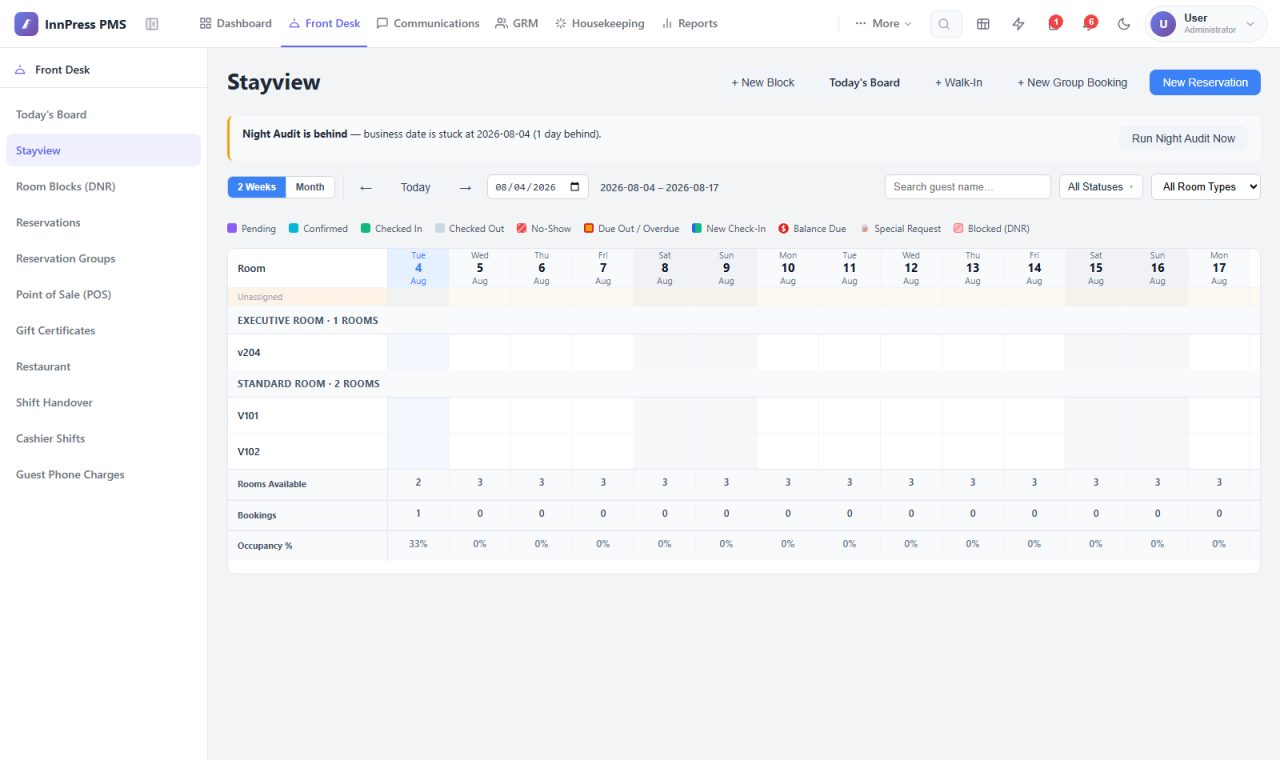Click the + New Block button

point(763,83)
